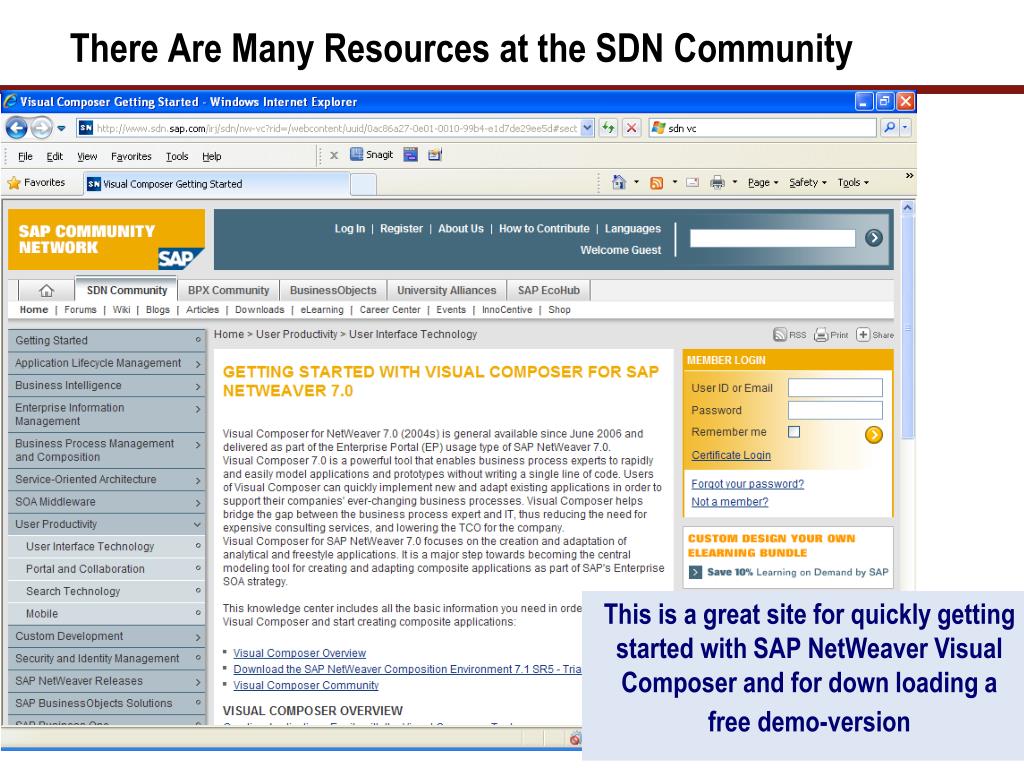
Task: Click the page vertical scrollbar thumb
Action: [x=908, y=328]
